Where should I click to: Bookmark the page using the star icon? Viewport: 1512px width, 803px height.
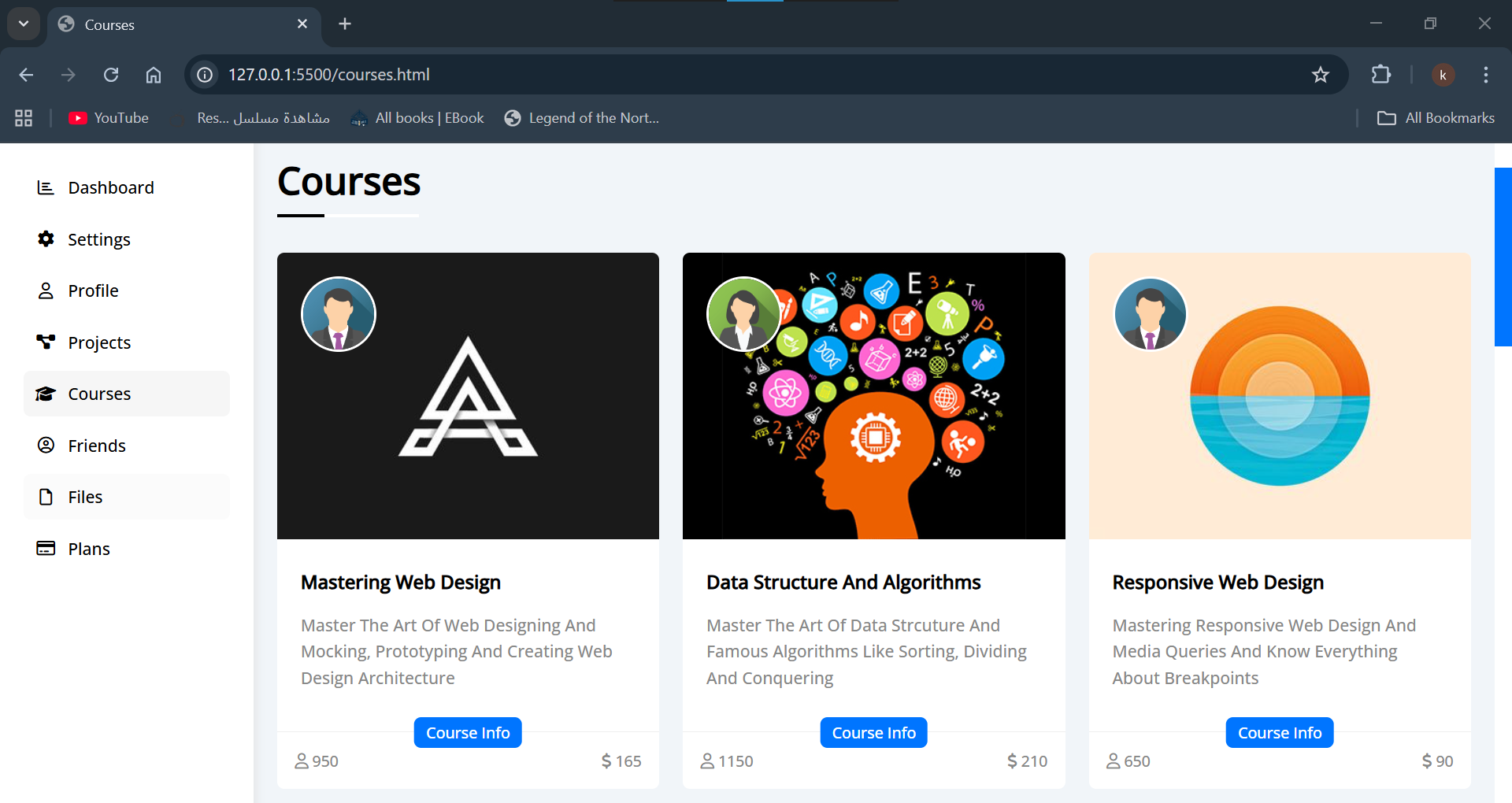(x=1321, y=75)
